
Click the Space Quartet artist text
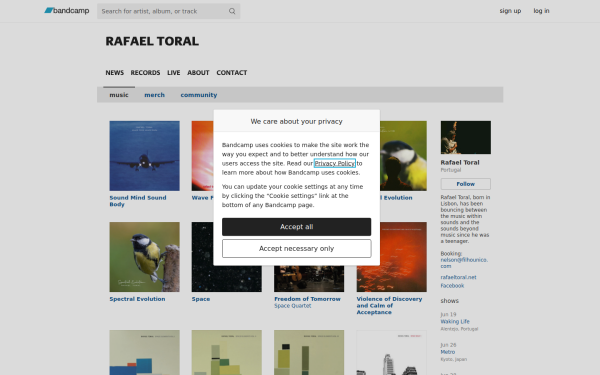293,306
